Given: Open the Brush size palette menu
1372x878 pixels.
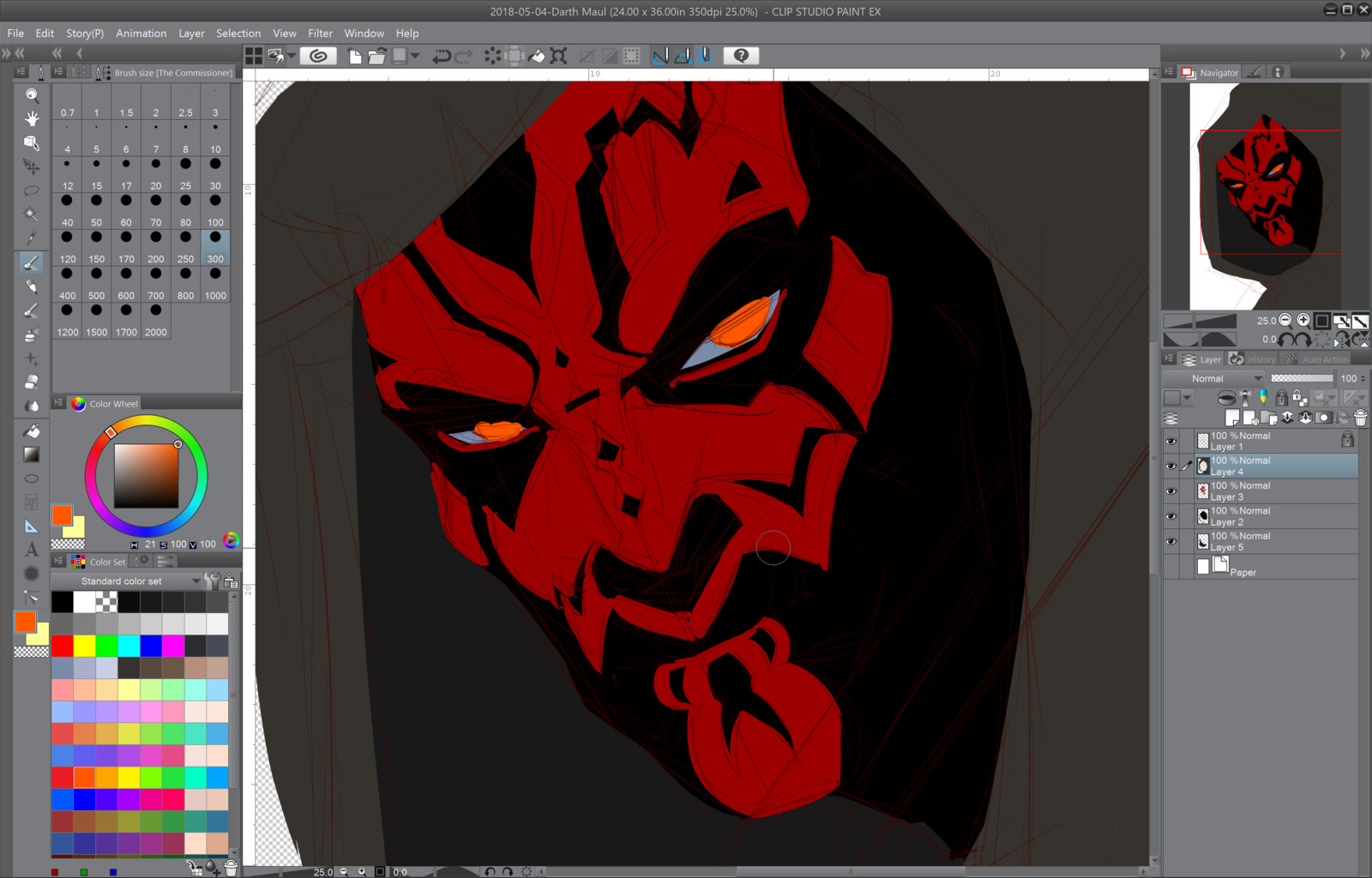Looking at the screenshot, I should pyautogui.click(x=58, y=72).
